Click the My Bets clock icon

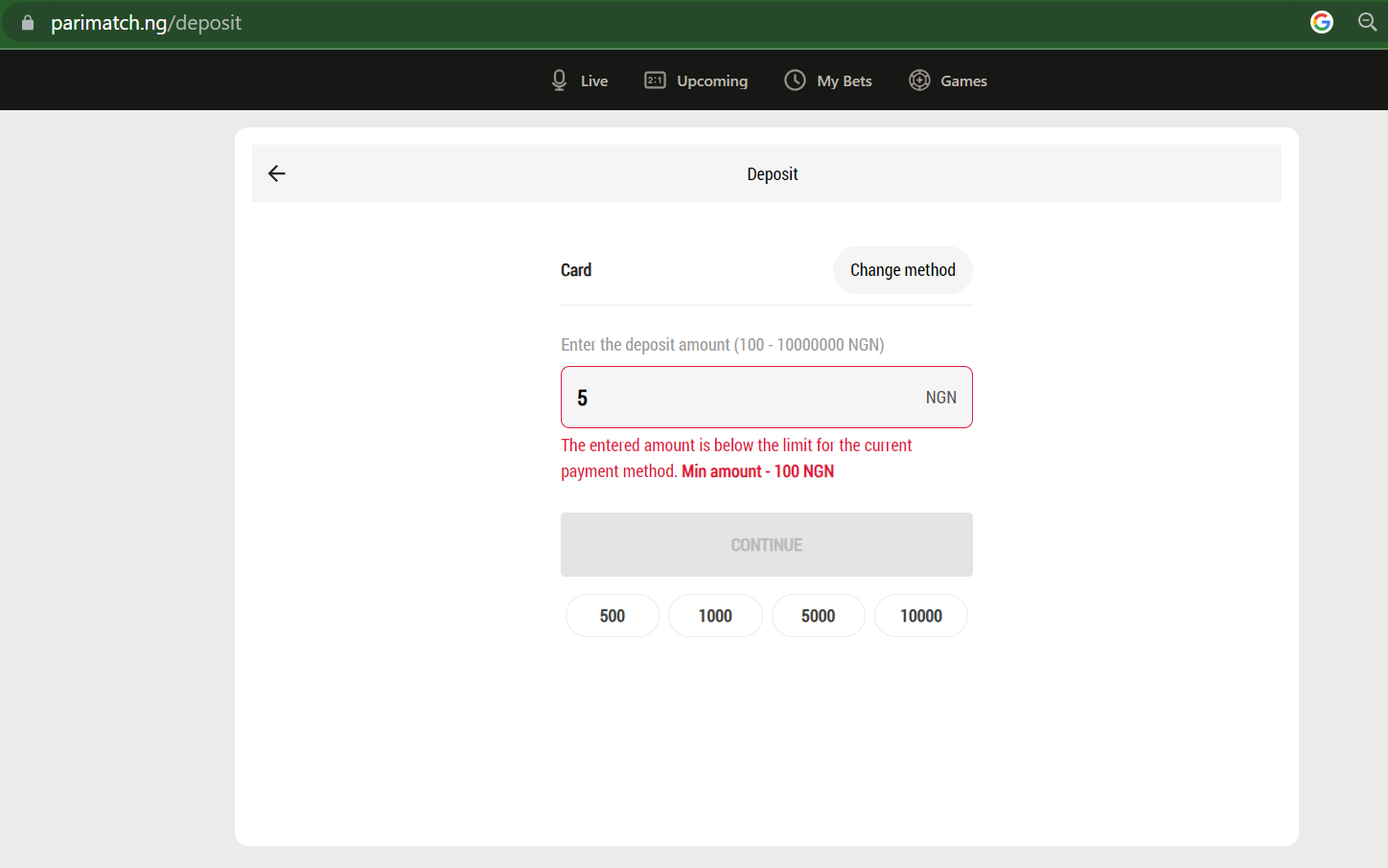point(795,80)
